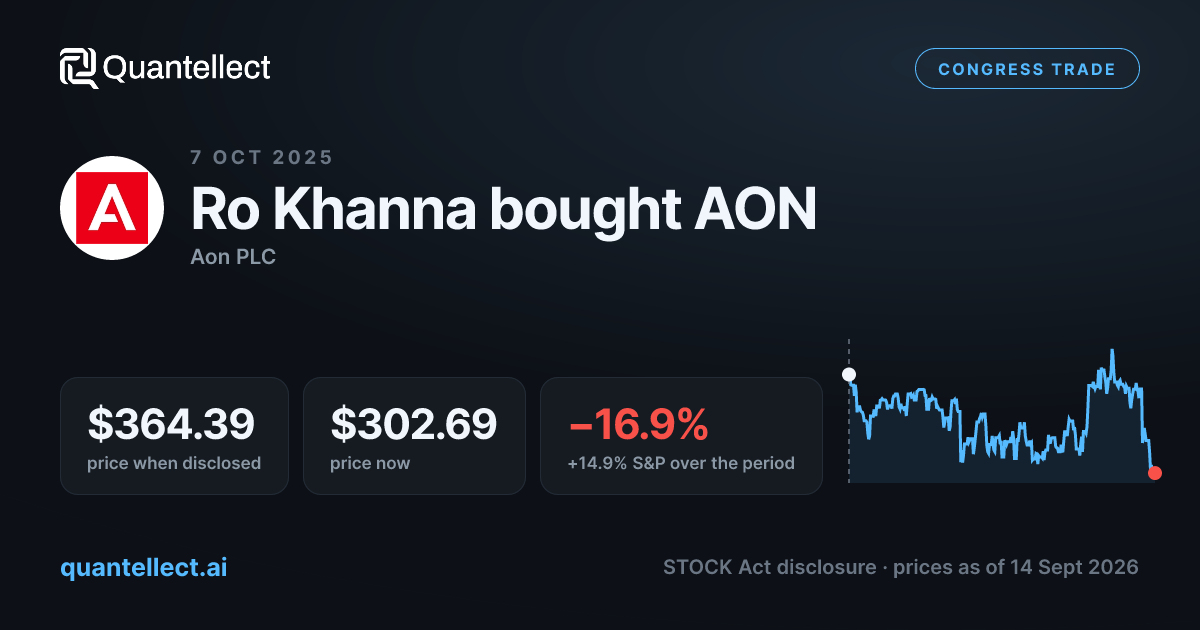The height and width of the screenshot is (630, 1200).
Task: Click the CONGRESS TRADE badge
Action: [x=1027, y=69]
